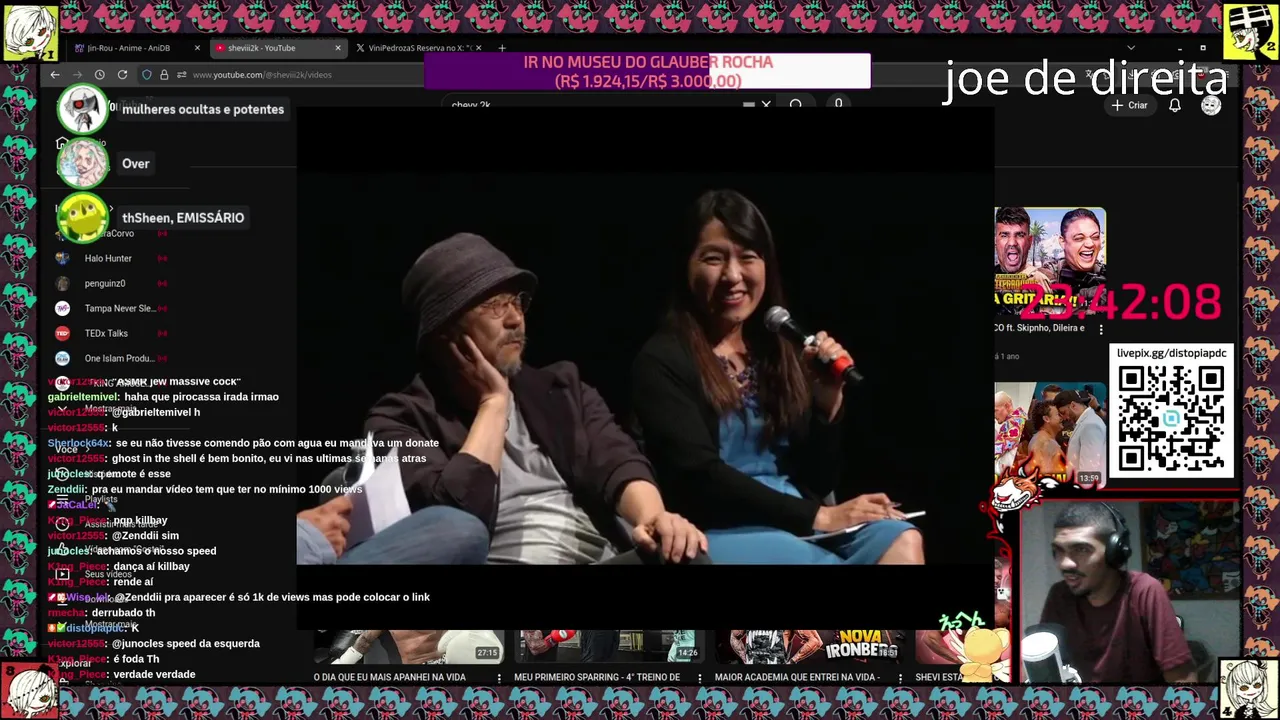Go back using the browser back arrow
This screenshot has width=1280, height=720.
pos(55,75)
